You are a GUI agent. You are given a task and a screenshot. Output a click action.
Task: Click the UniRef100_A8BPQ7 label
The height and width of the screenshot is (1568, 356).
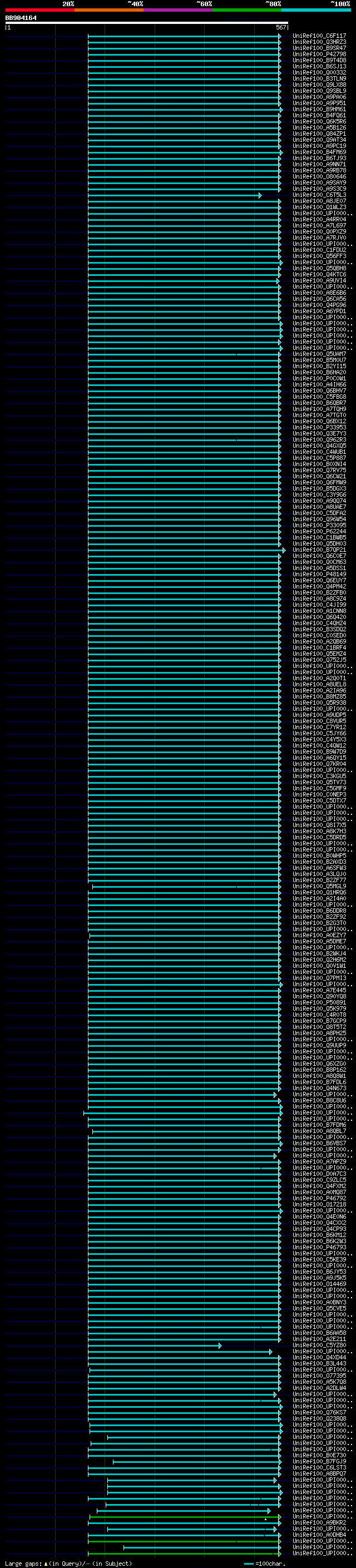coord(319,1473)
